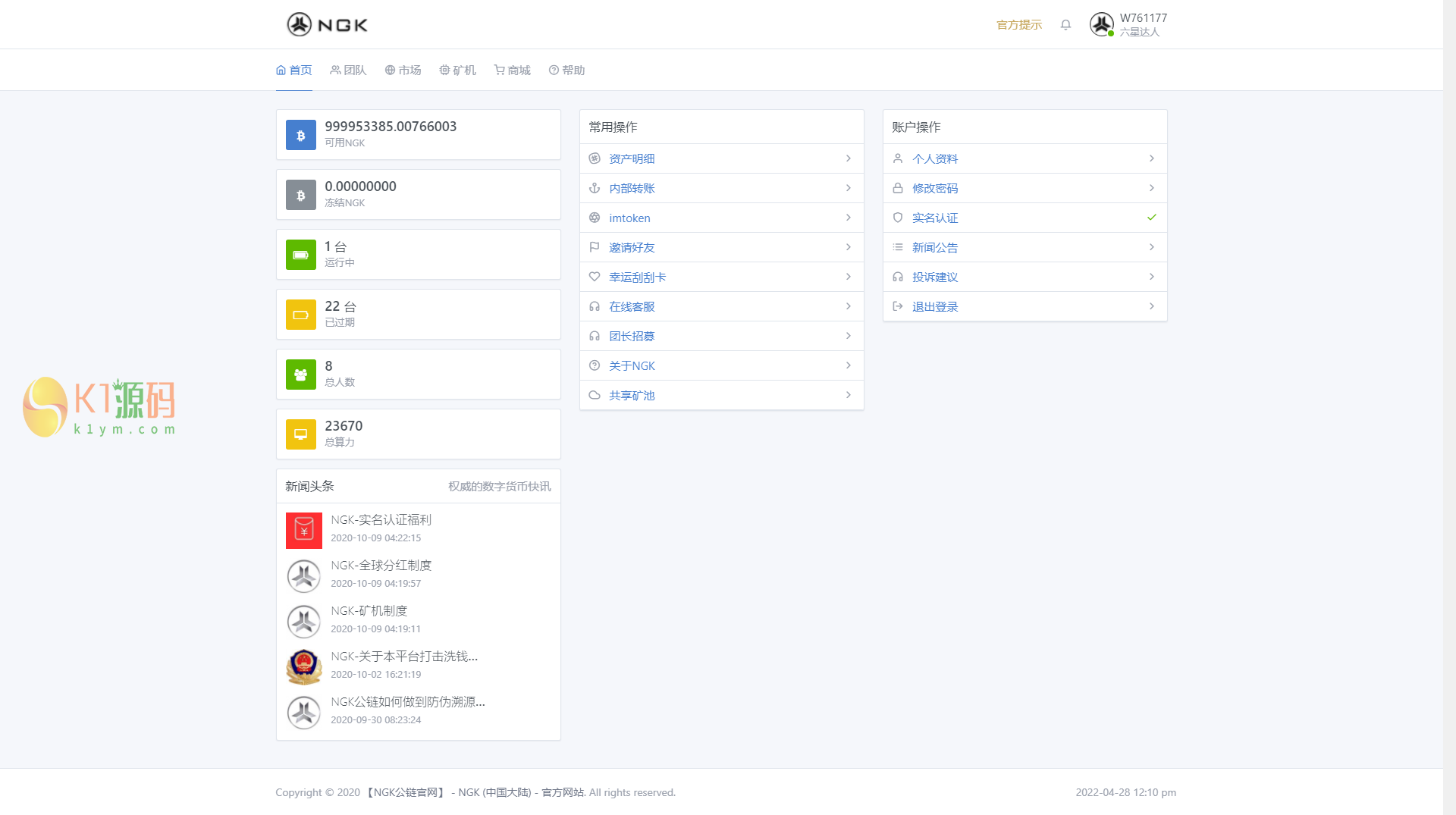Click the flag icon for invite friends
Image resolution: width=1456 pixels, height=815 pixels.
(595, 247)
